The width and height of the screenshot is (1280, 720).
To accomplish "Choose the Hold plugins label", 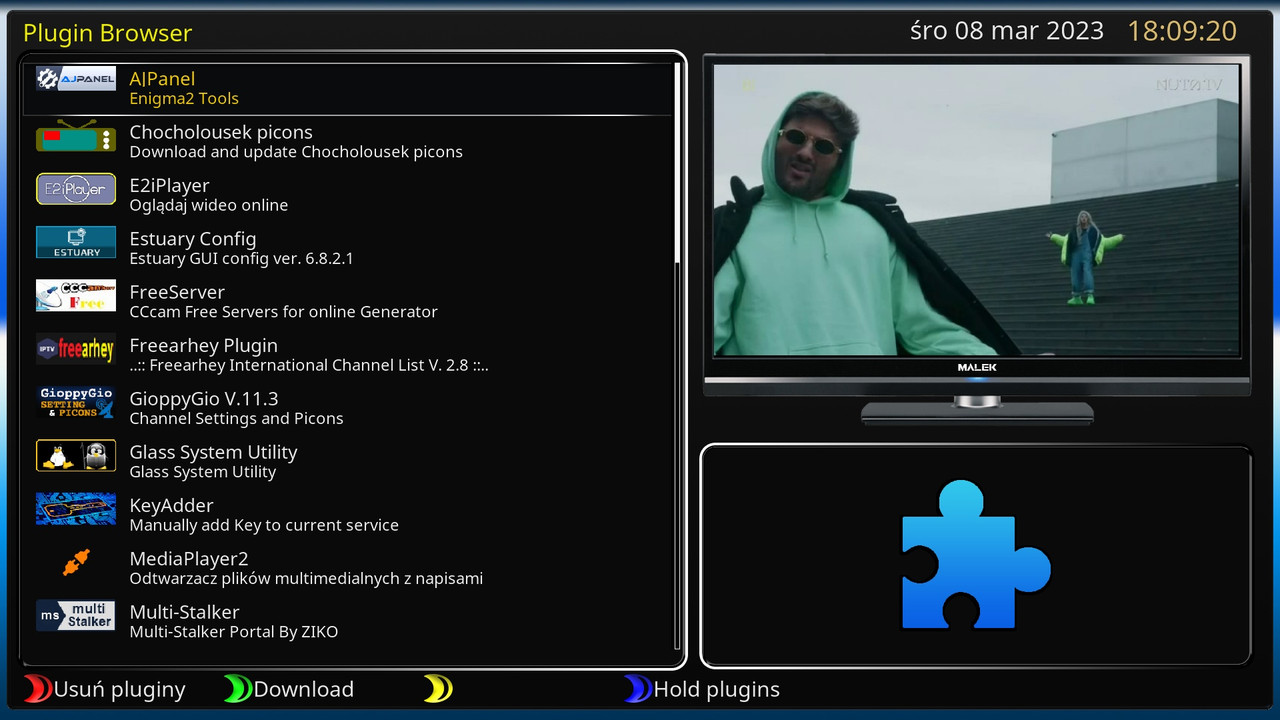I will (x=716, y=690).
